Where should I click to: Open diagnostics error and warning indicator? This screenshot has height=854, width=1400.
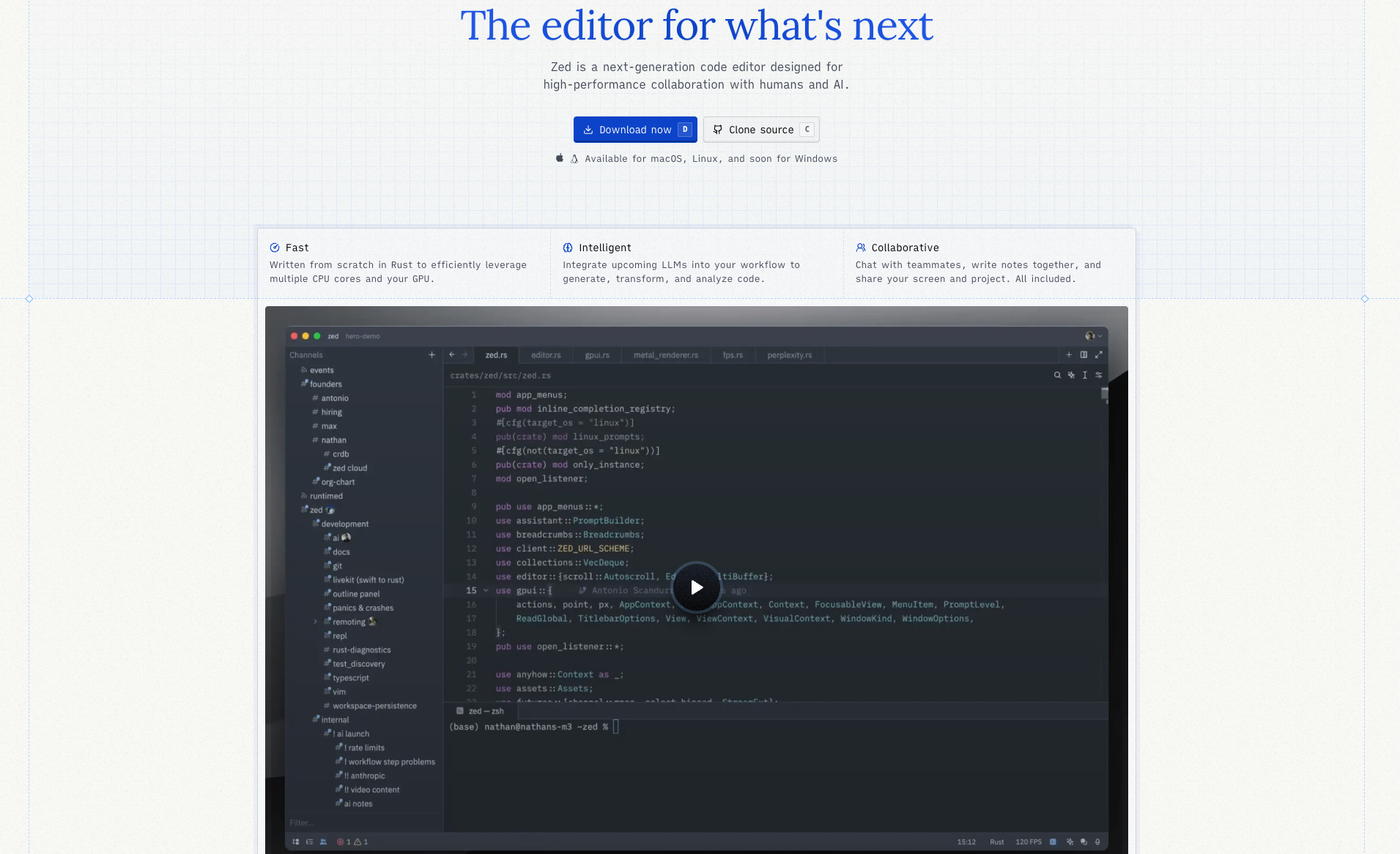pyautogui.click(x=352, y=842)
